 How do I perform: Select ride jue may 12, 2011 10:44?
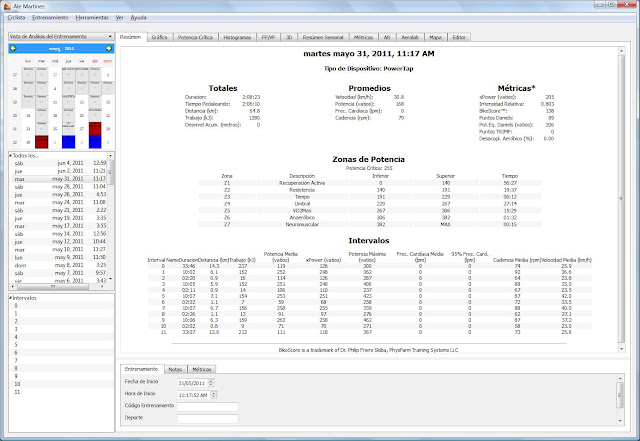60,241
